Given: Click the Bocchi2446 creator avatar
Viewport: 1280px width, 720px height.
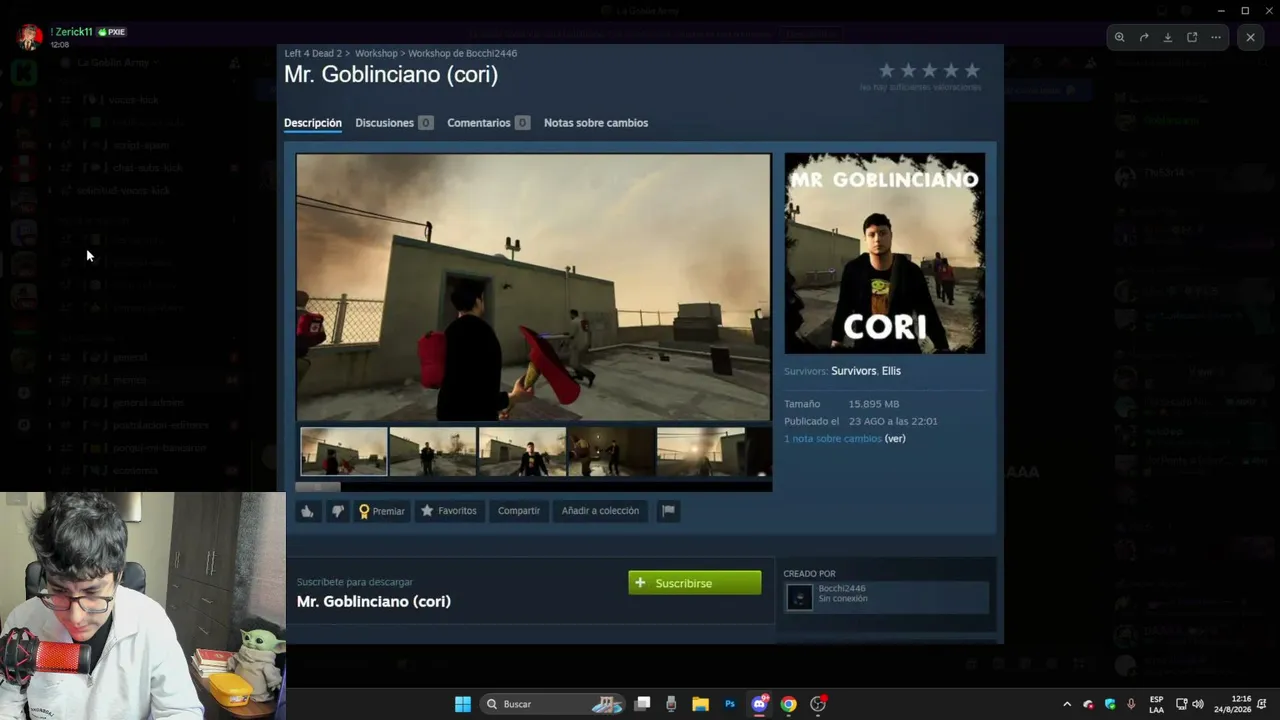Looking at the screenshot, I should click(800, 597).
